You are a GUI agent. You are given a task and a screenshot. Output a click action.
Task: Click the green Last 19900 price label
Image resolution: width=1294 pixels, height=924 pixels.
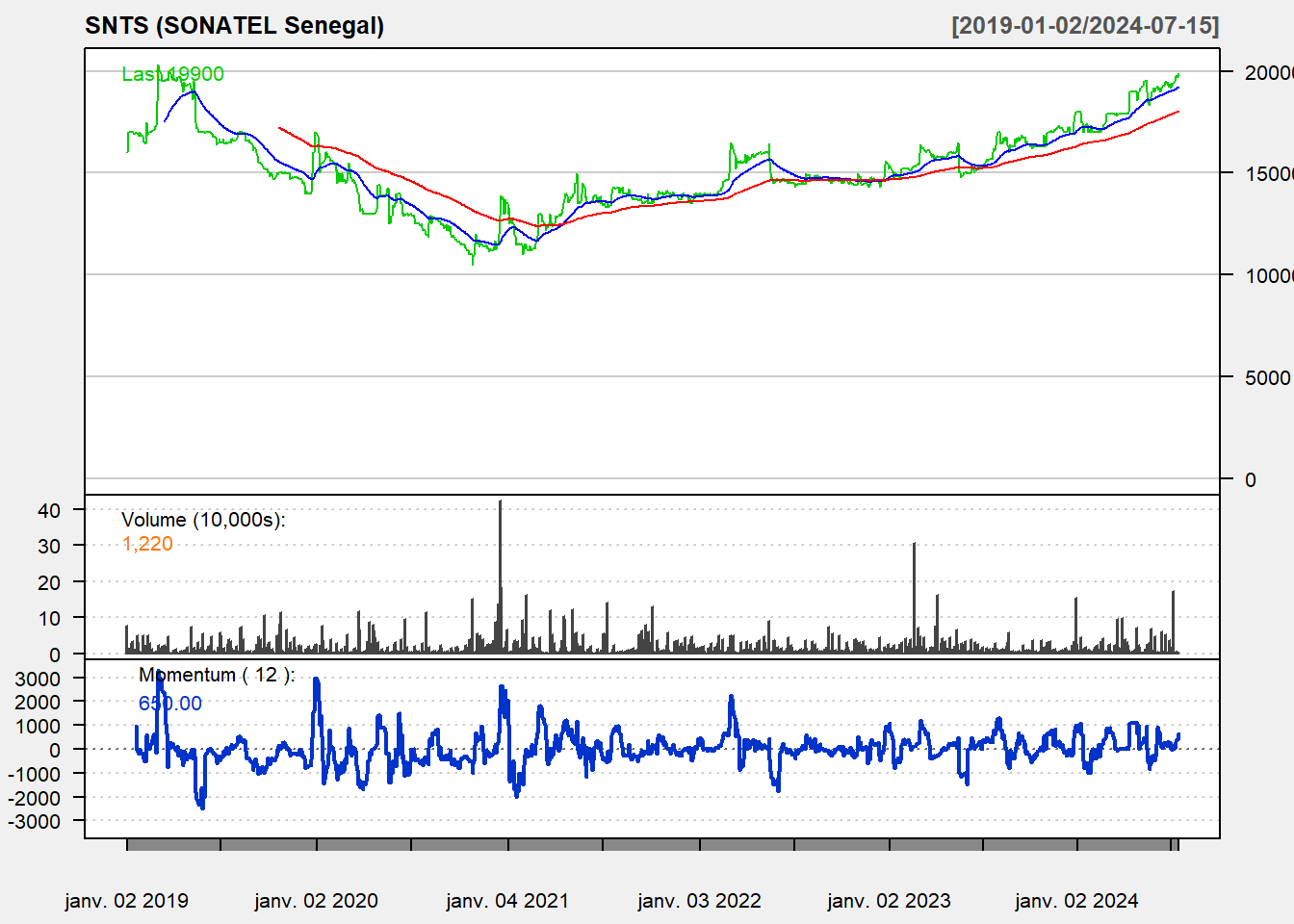(173, 74)
